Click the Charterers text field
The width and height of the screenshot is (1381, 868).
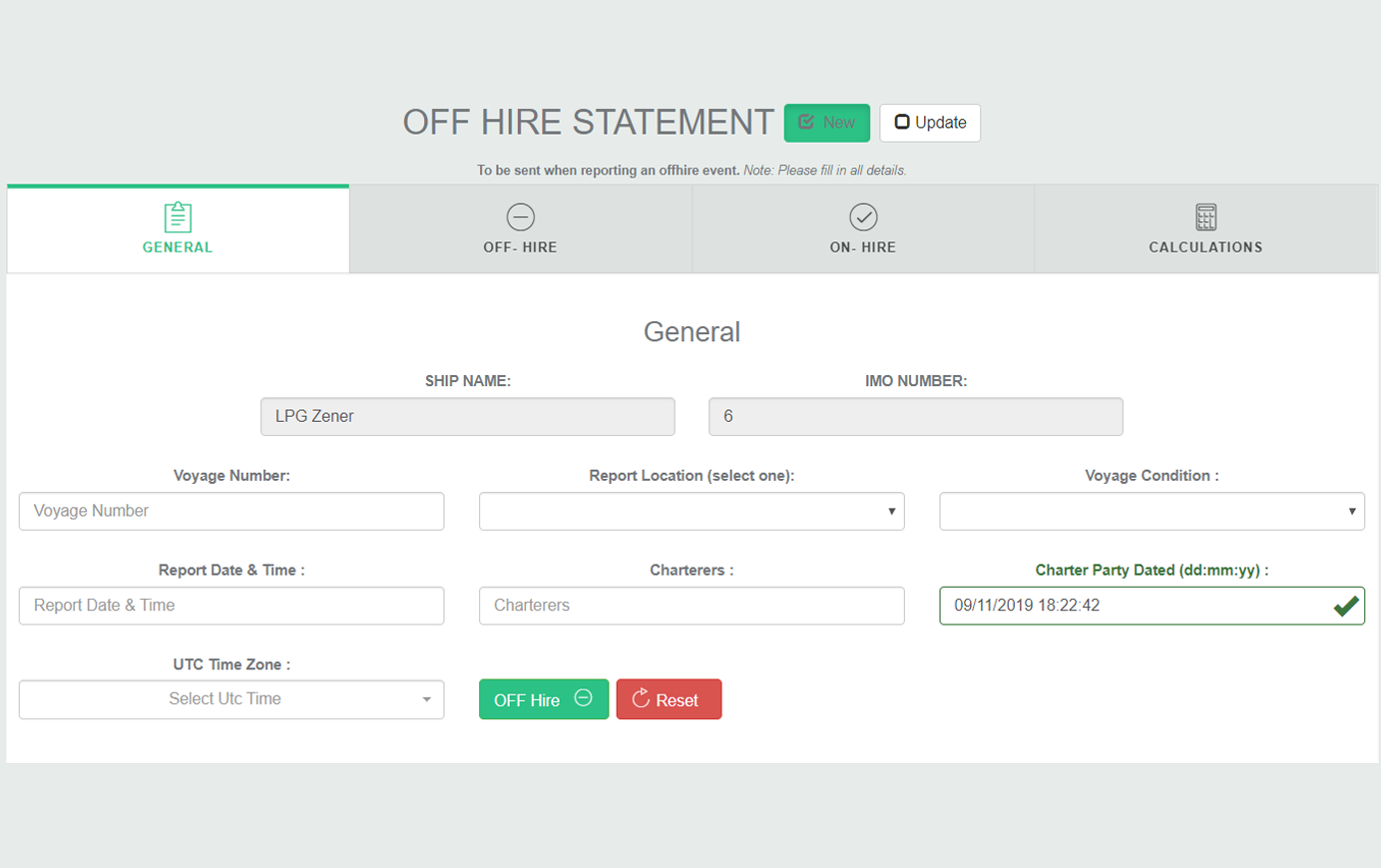click(691, 606)
